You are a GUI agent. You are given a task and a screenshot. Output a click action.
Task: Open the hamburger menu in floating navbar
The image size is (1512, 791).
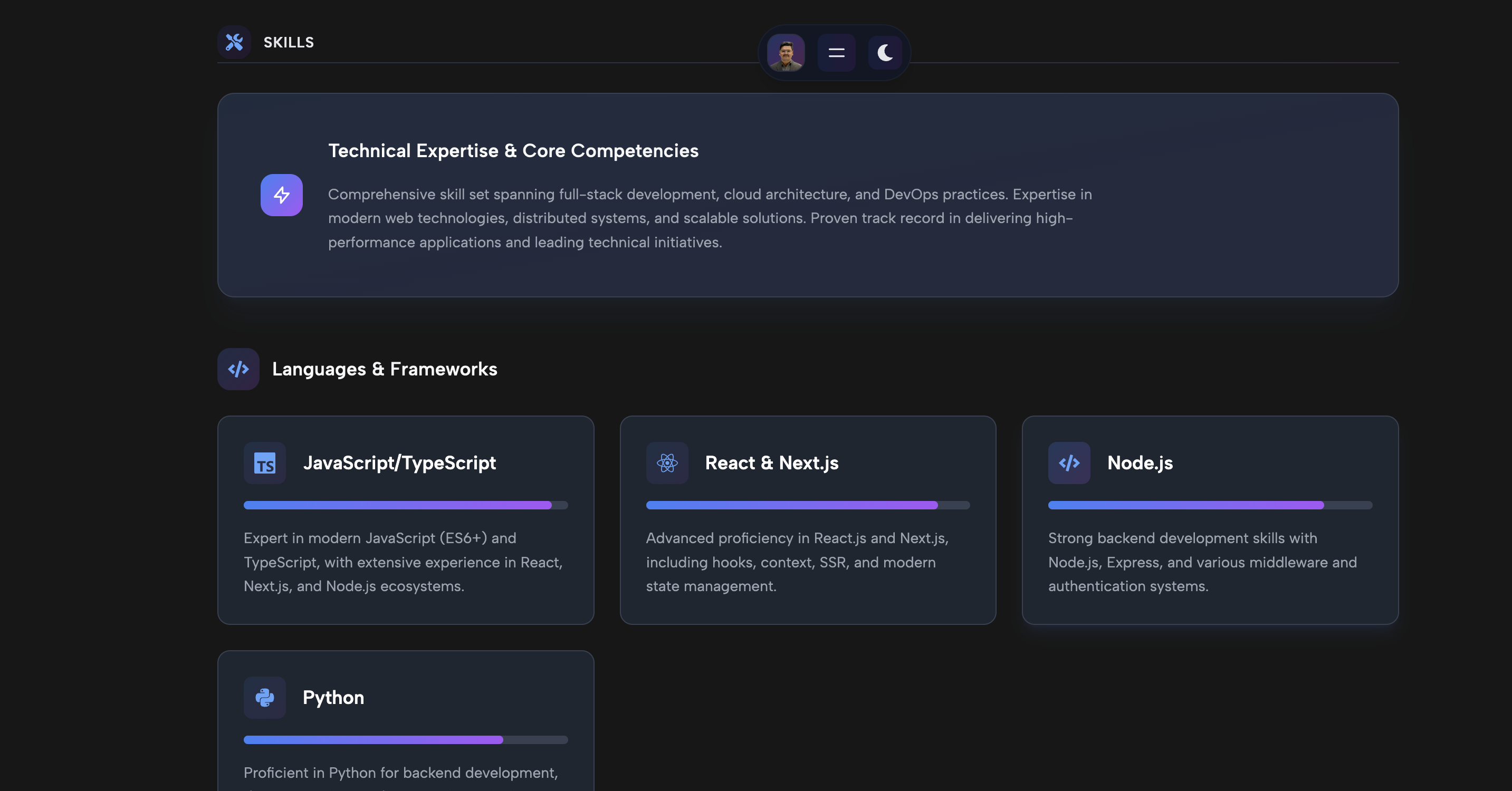[836, 53]
